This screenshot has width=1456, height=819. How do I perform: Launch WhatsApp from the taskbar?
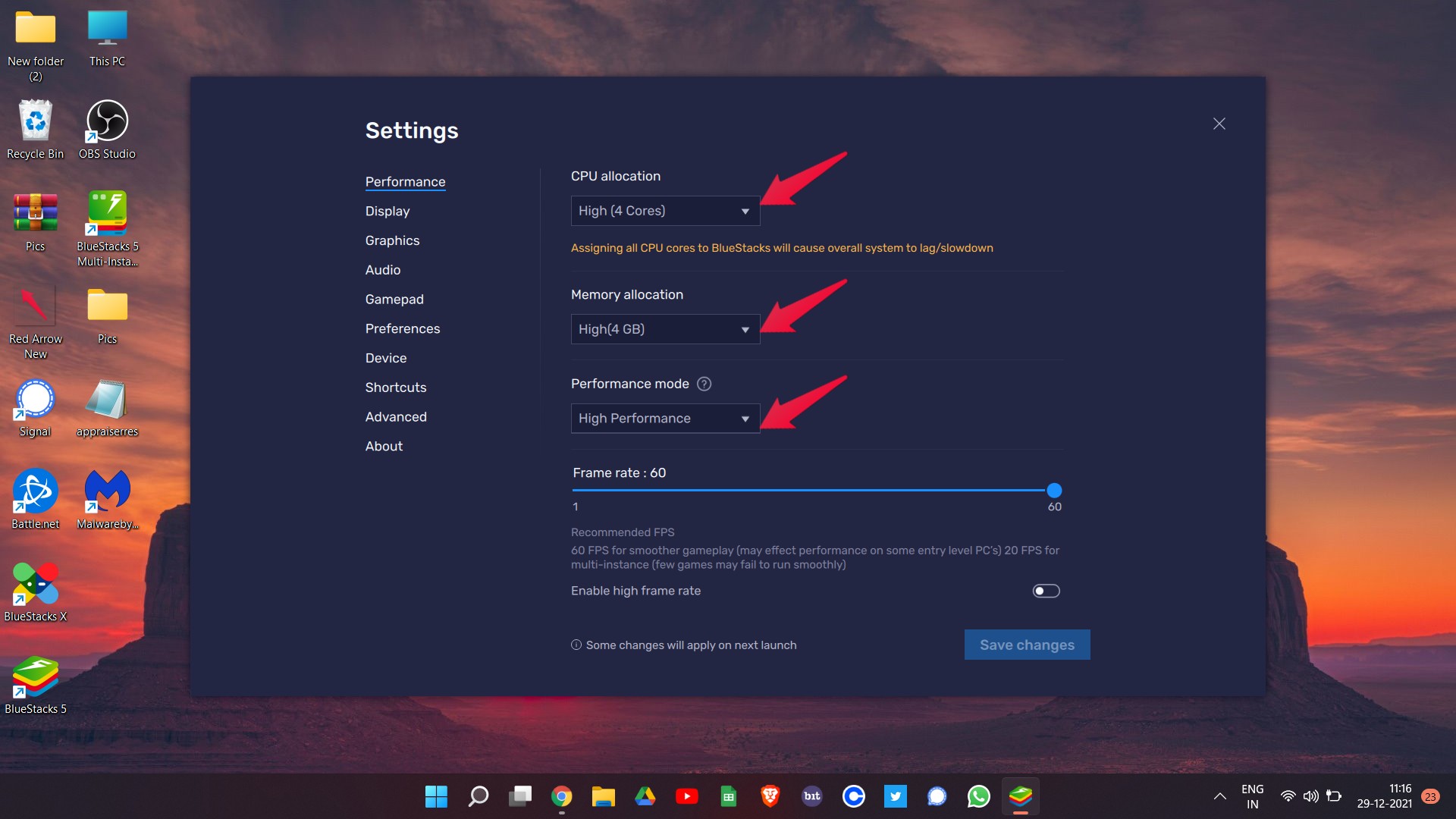[978, 796]
